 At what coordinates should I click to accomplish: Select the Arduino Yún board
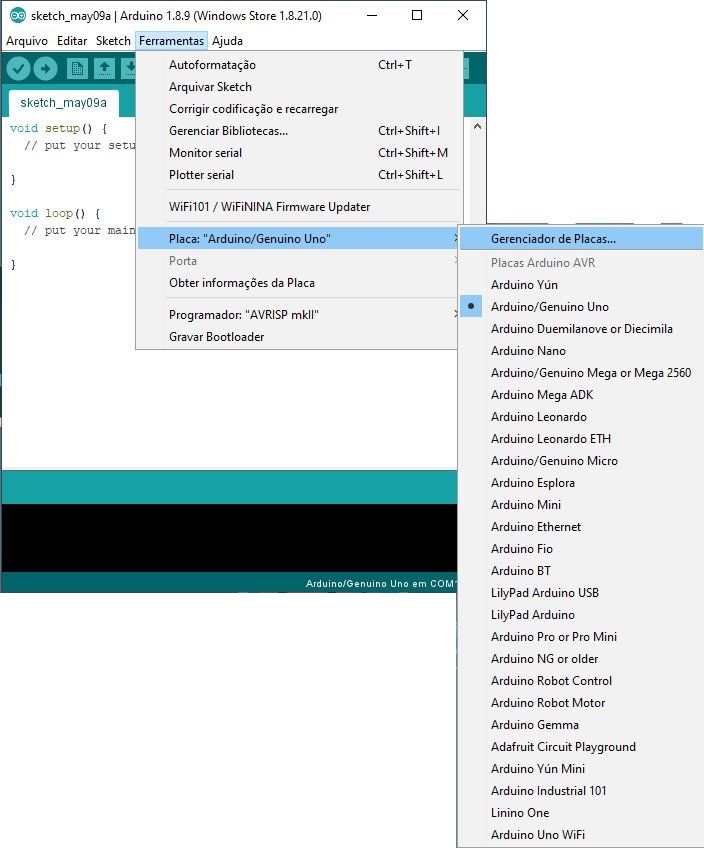(x=581, y=284)
